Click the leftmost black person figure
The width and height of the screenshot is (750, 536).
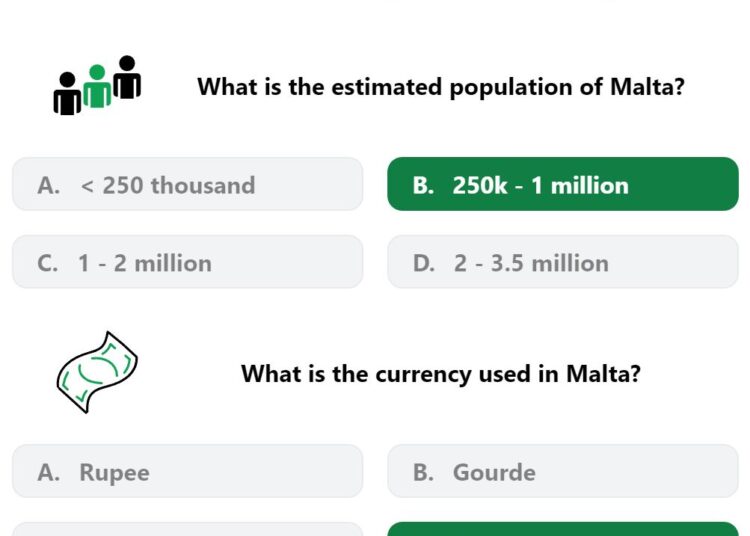(x=67, y=94)
